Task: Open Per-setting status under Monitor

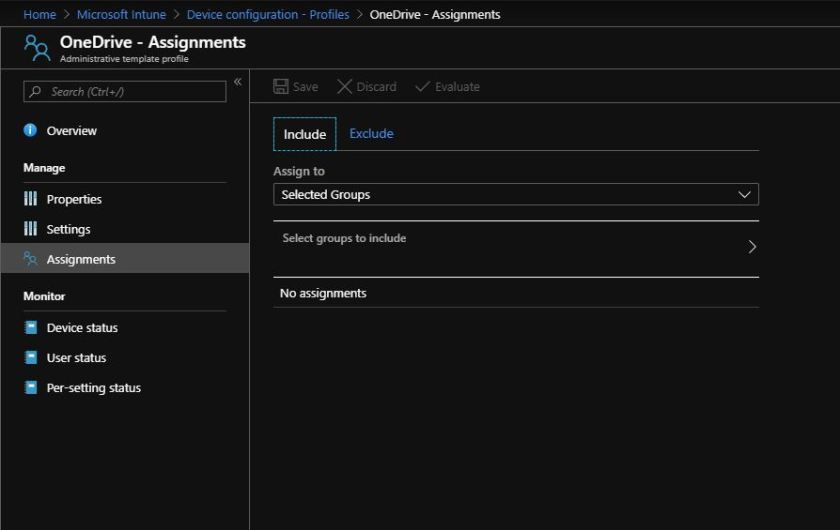Action: [x=93, y=387]
